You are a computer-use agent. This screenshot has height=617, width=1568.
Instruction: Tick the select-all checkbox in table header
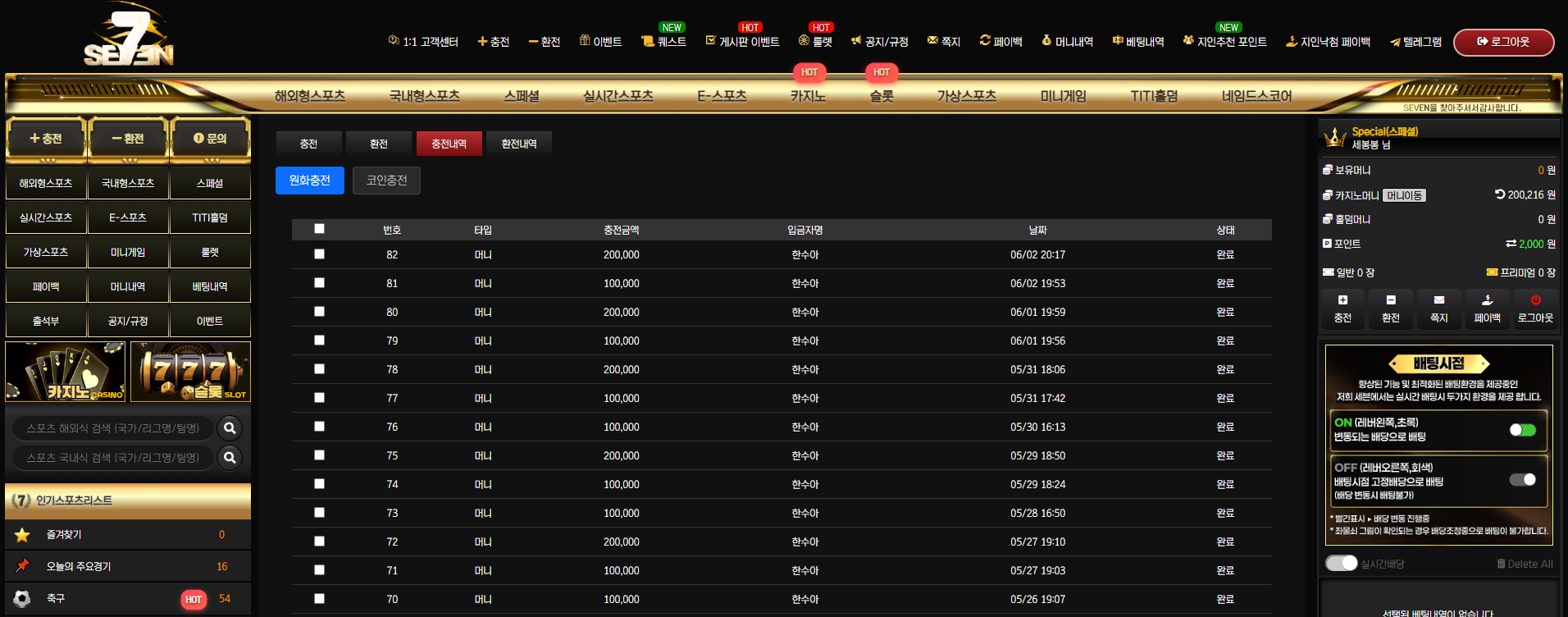pos(320,229)
